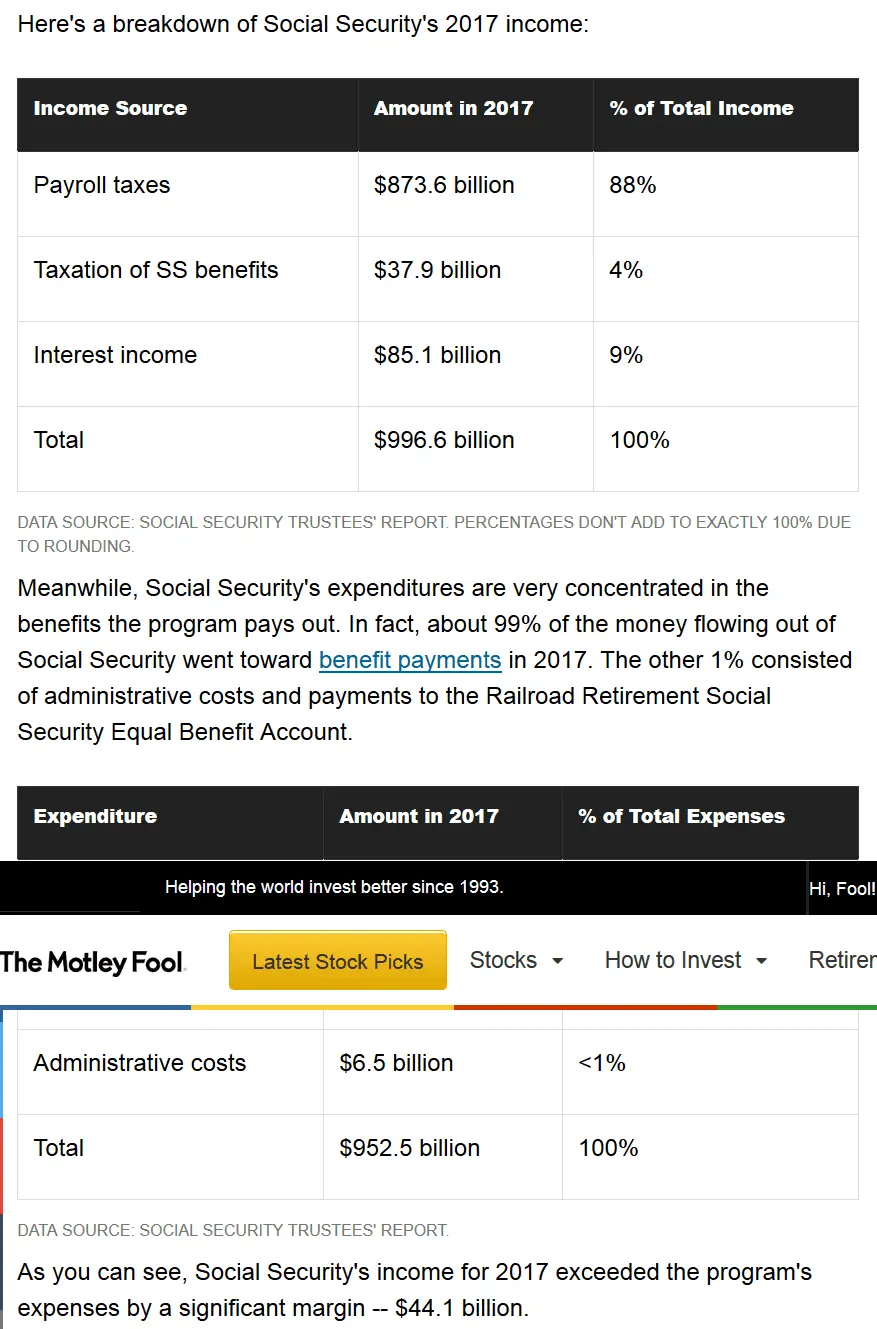Click the Interest income row label
The width and height of the screenshot is (877, 1329).
coord(115,355)
